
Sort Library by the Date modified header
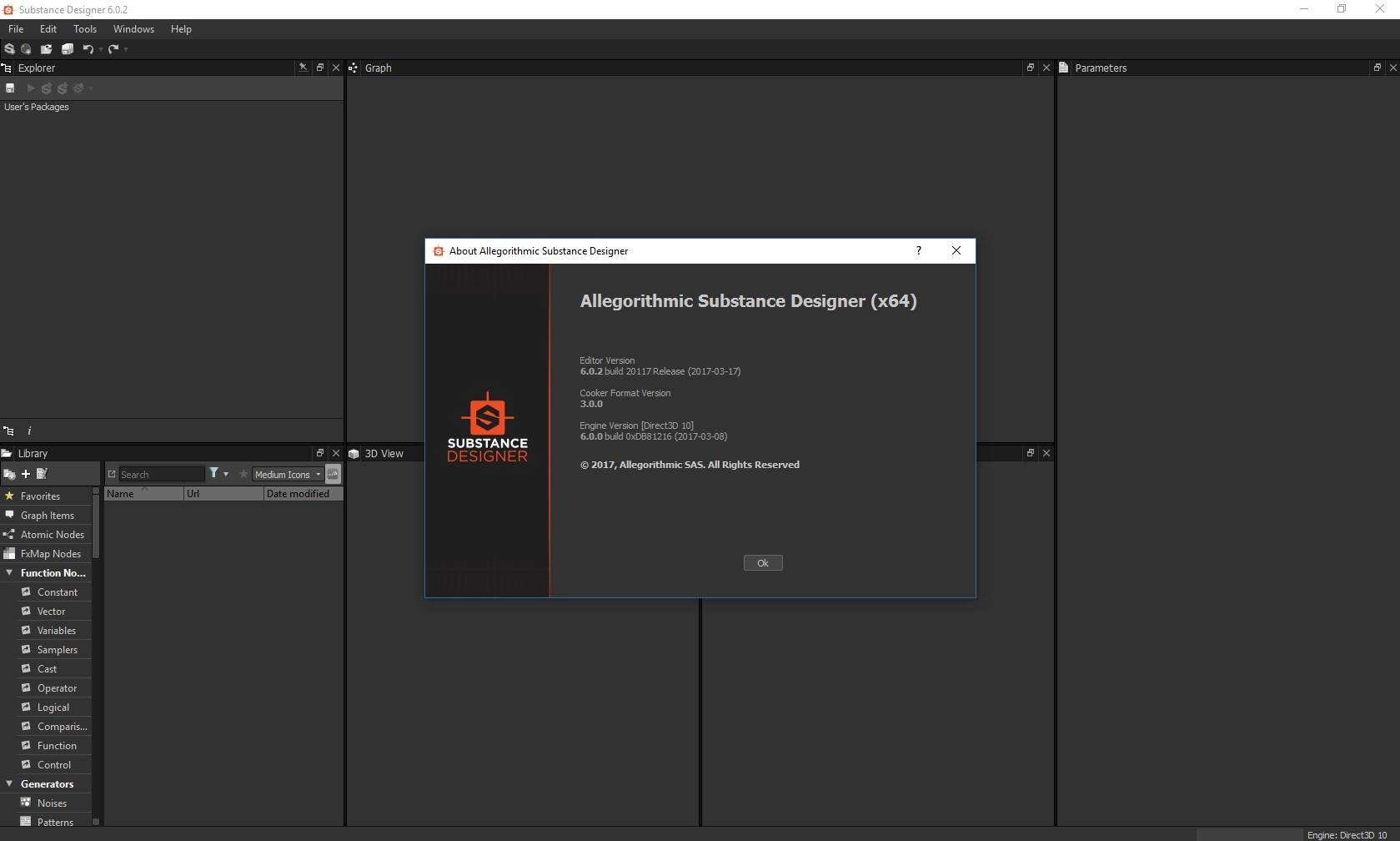pos(304,494)
